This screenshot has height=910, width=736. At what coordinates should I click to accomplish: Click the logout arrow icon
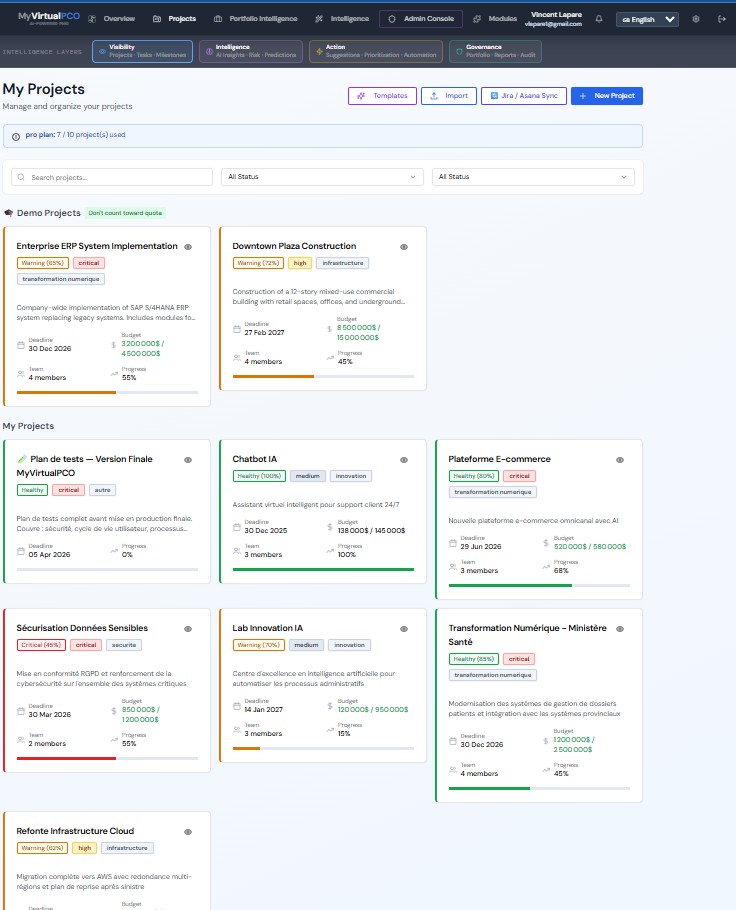pos(721,19)
